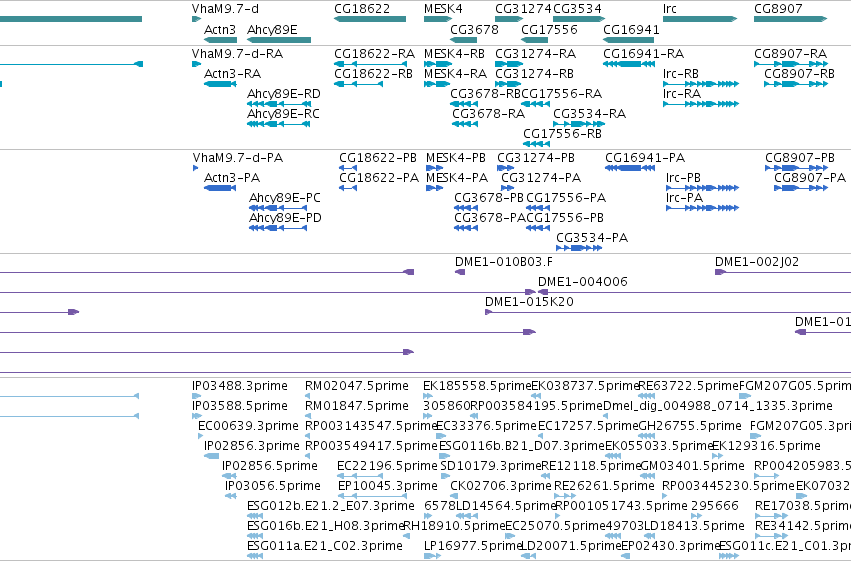The width and height of the screenshot is (851, 561).
Task: Select protein label Ahcy89E-PC
Action: point(284,198)
